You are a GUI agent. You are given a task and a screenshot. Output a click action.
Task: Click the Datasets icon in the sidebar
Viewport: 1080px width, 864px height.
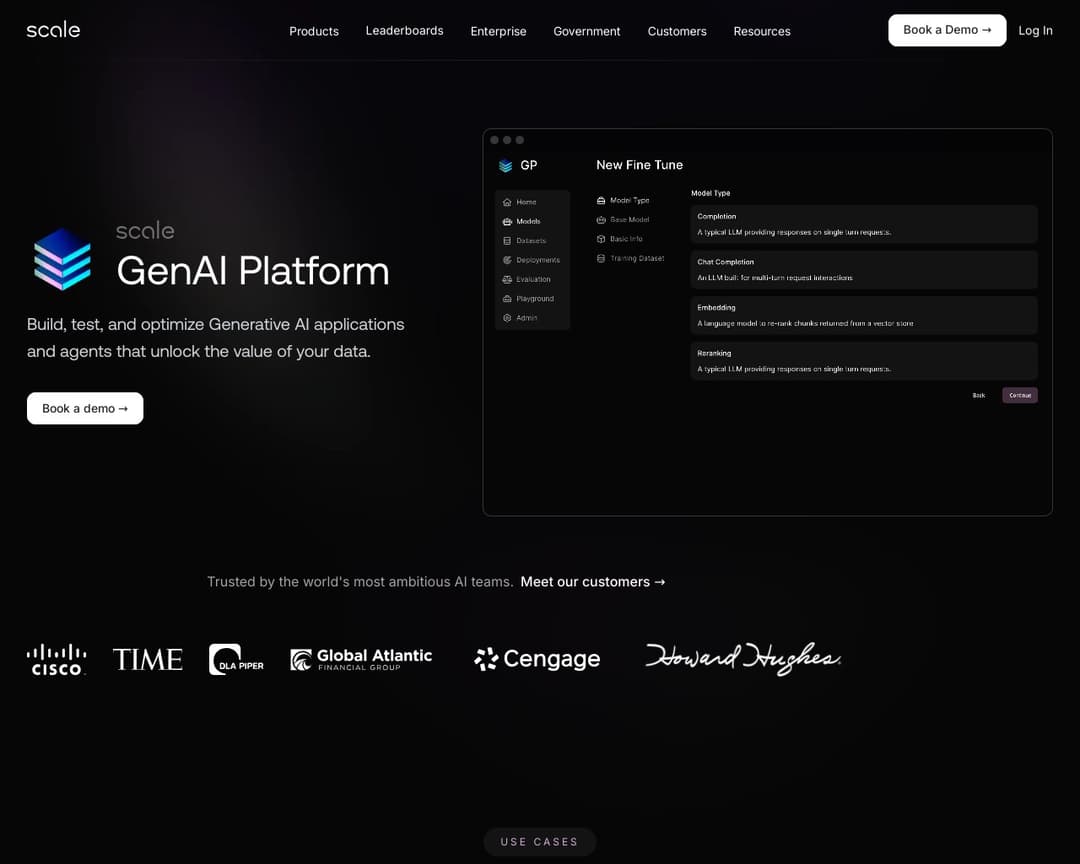pos(507,240)
